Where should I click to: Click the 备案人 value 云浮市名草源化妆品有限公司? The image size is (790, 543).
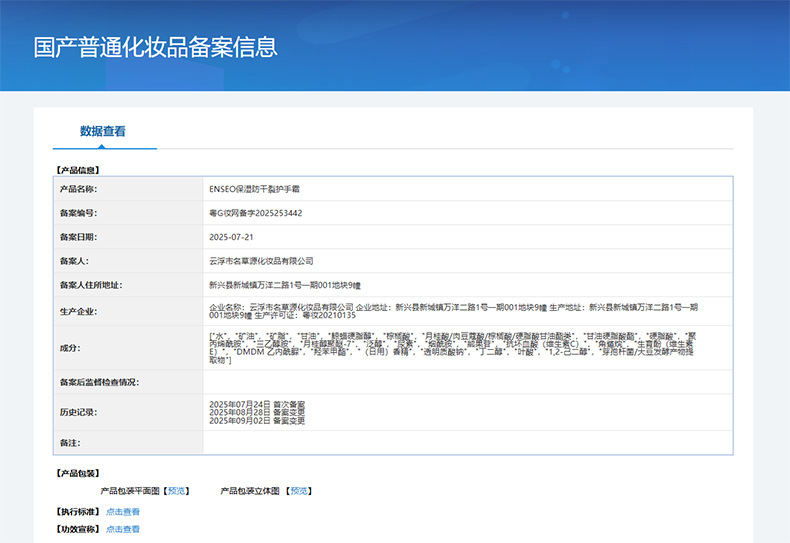261,261
